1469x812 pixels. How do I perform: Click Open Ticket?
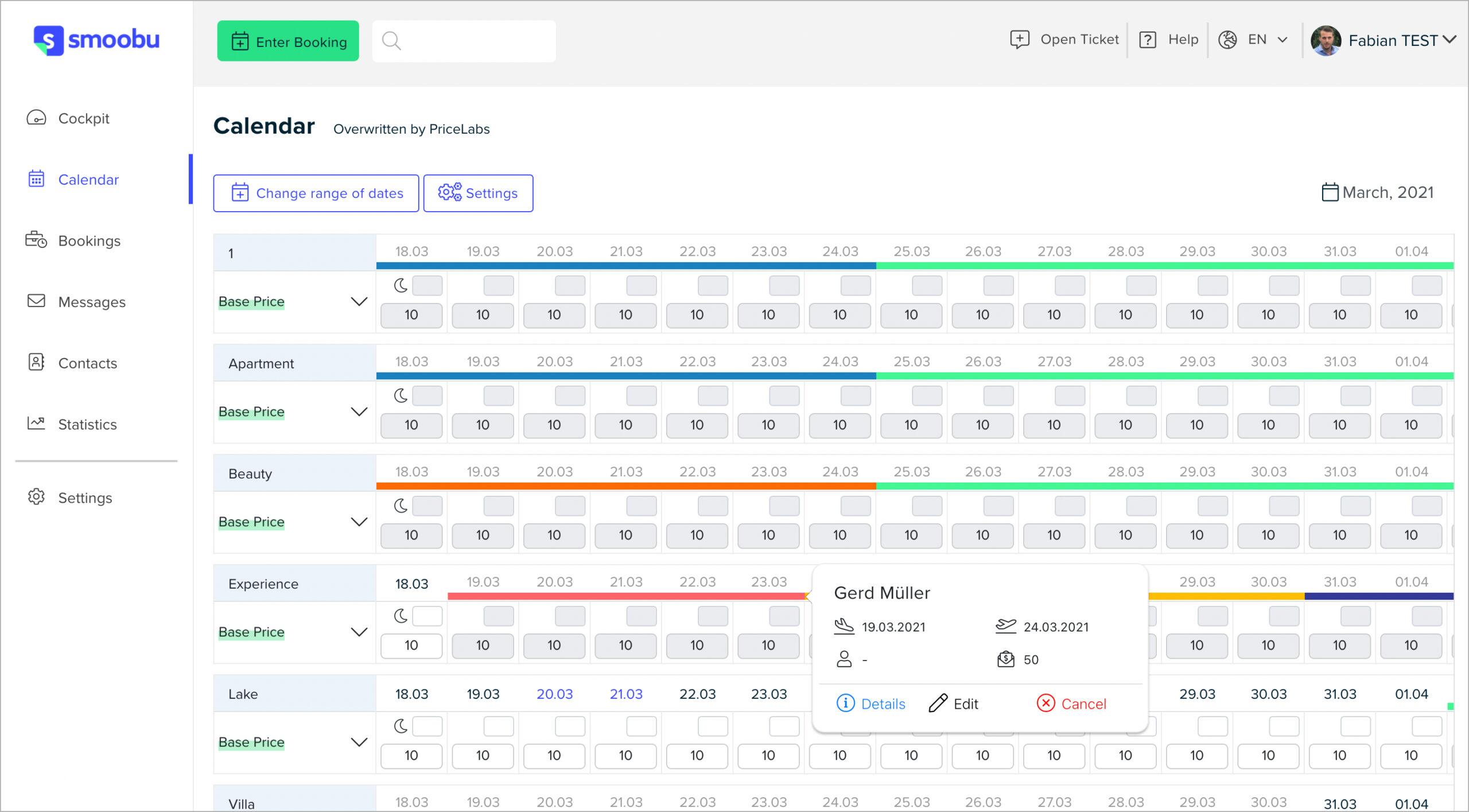[x=1064, y=40]
